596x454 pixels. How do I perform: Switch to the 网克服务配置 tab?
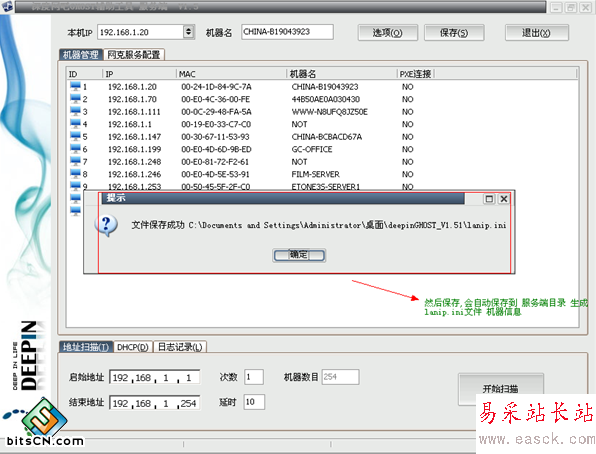tap(134, 55)
